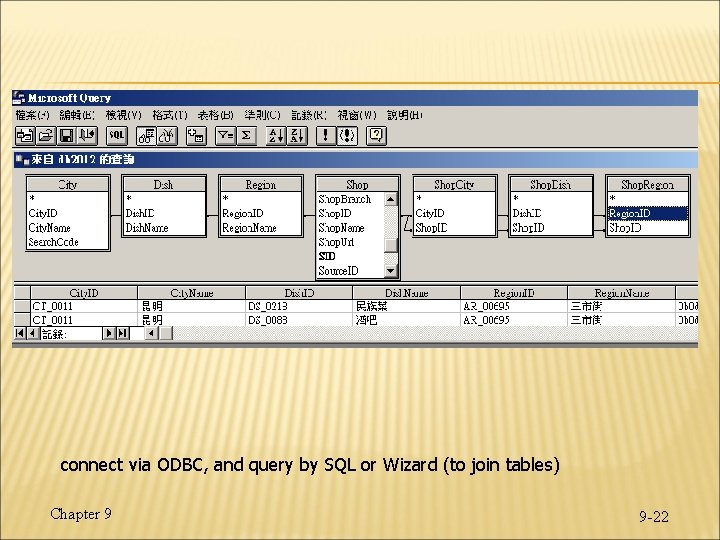Open the 檢視 (View) menu
The width and height of the screenshot is (720, 540).
pyautogui.click(x=124, y=115)
